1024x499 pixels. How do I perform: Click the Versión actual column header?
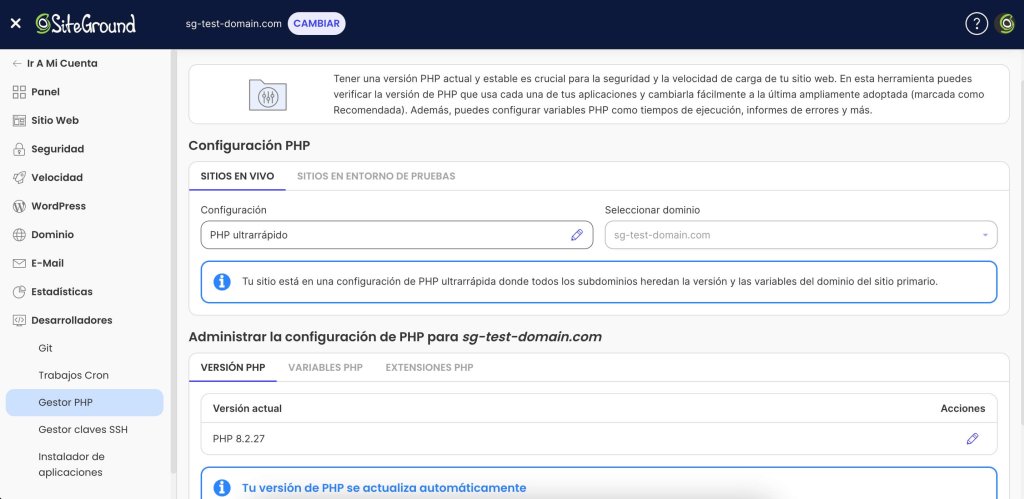coord(248,408)
